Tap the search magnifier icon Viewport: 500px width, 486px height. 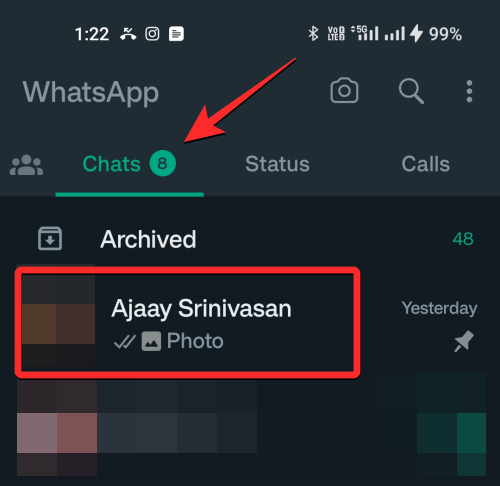pos(411,91)
